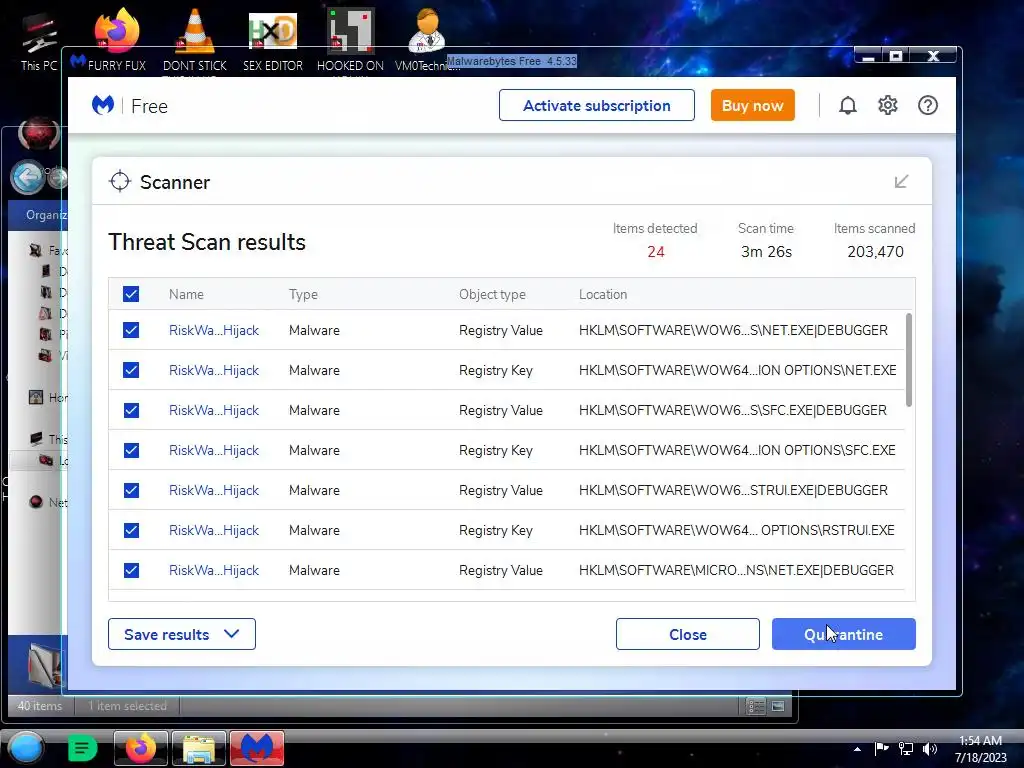Collapse the Scanner panel arrow
This screenshot has height=768, width=1024.
pos(901,181)
